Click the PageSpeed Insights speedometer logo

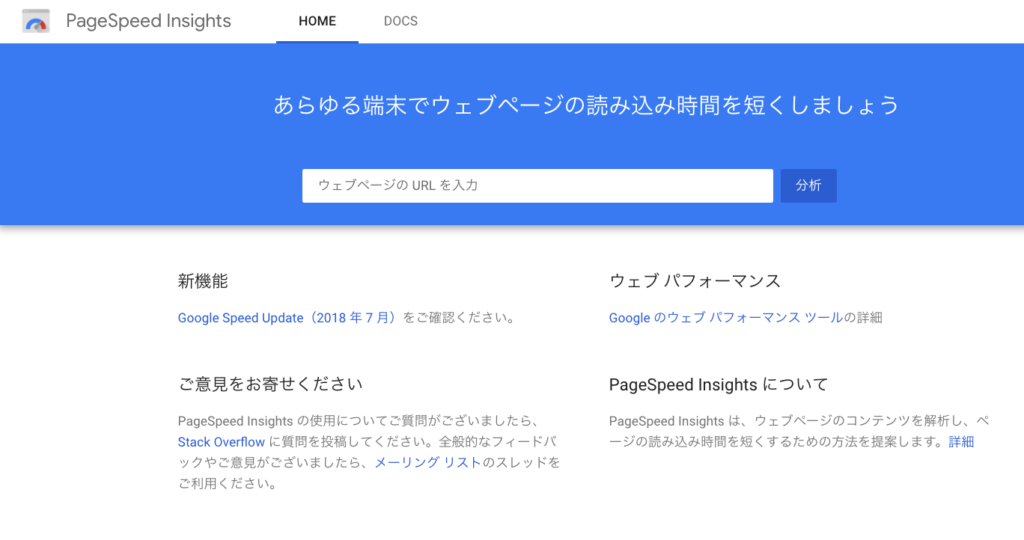point(35,22)
